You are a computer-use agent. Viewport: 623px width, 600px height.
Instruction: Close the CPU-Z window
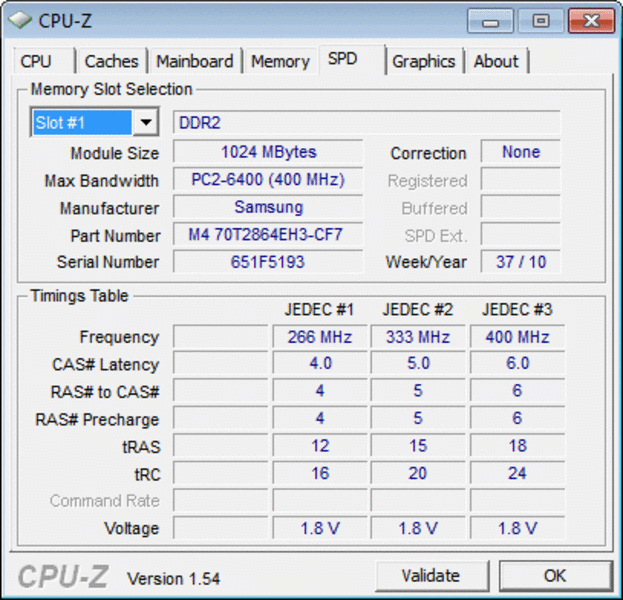coord(591,22)
